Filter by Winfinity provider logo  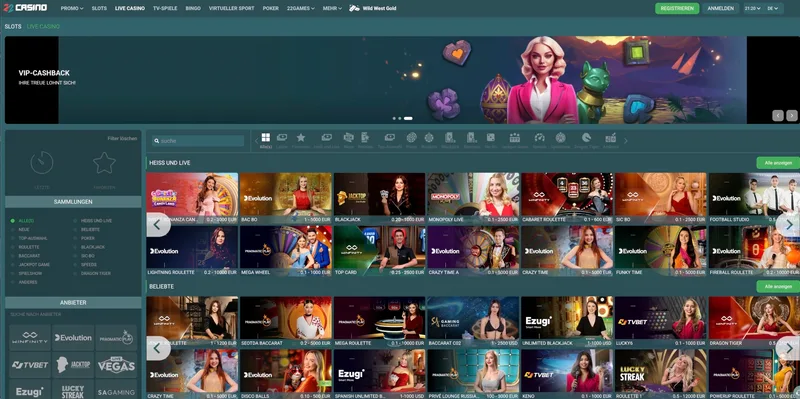[30, 337]
